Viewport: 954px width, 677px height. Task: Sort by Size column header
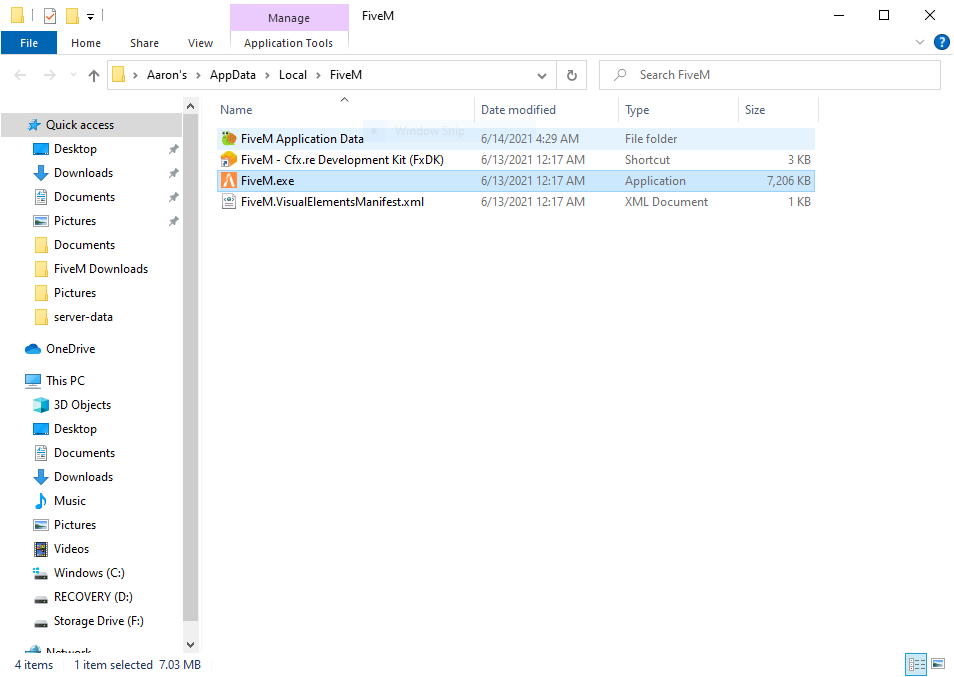tap(778, 110)
